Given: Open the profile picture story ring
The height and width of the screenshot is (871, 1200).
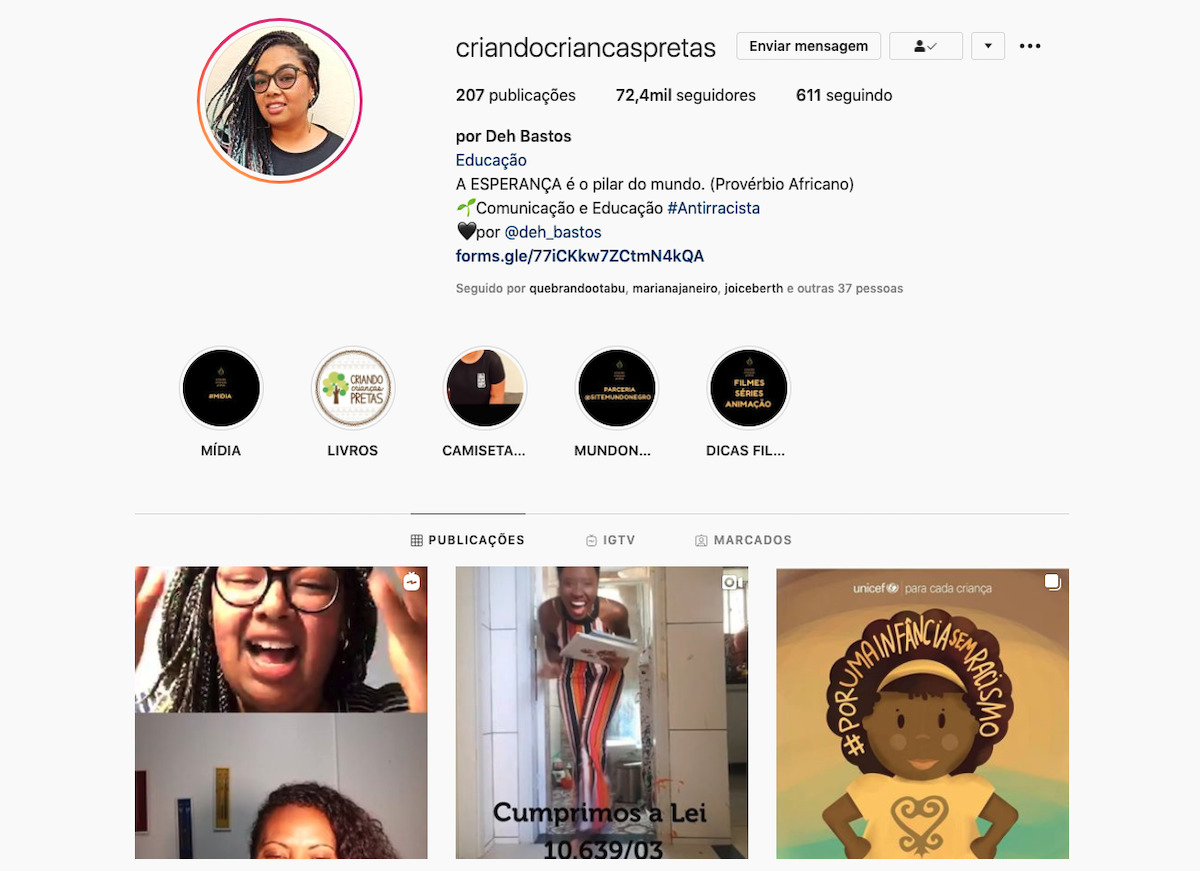Looking at the screenshot, I should (x=279, y=101).
